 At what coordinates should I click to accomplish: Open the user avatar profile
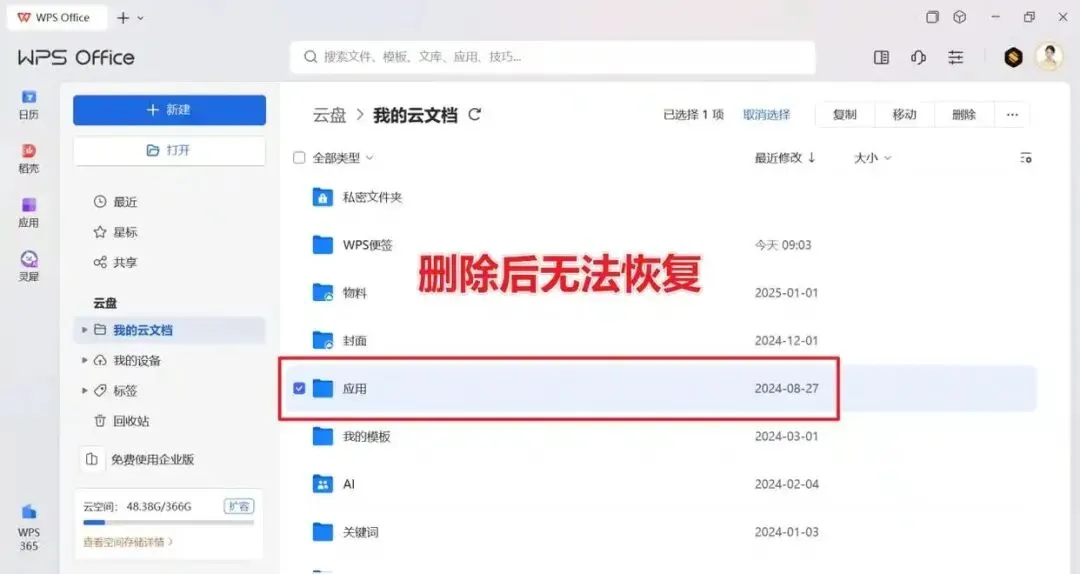pos(1049,57)
